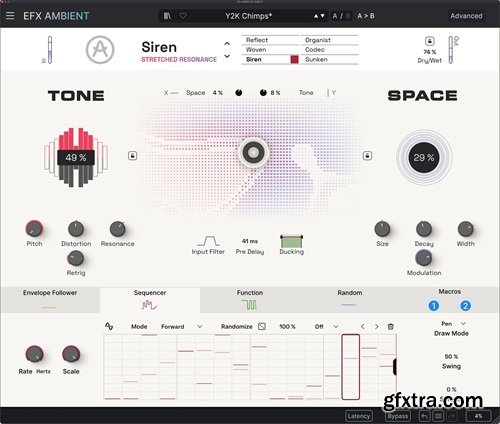
Task: Open the hamburger main menu
Action: click(x=10, y=15)
